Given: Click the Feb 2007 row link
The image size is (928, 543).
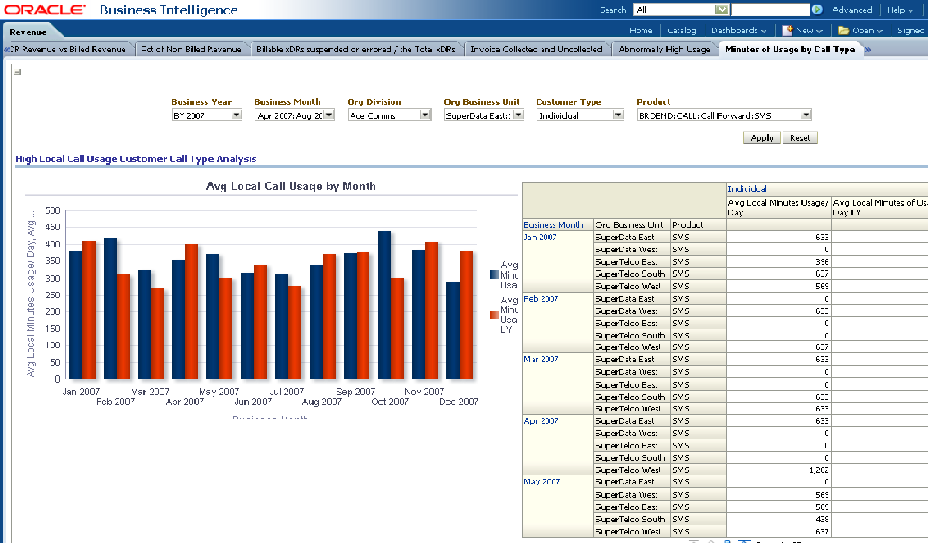Looking at the screenshot, I should coord(541,299).
